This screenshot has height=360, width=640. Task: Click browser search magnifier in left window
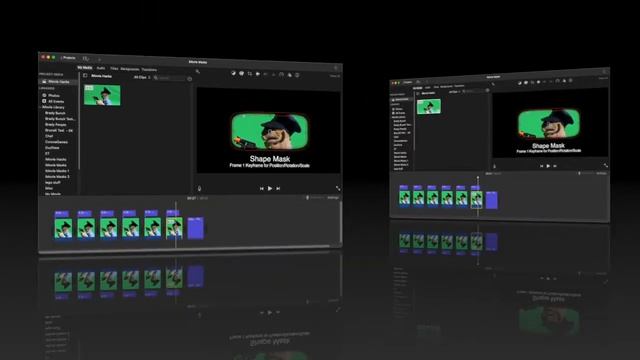pos(156,78)
